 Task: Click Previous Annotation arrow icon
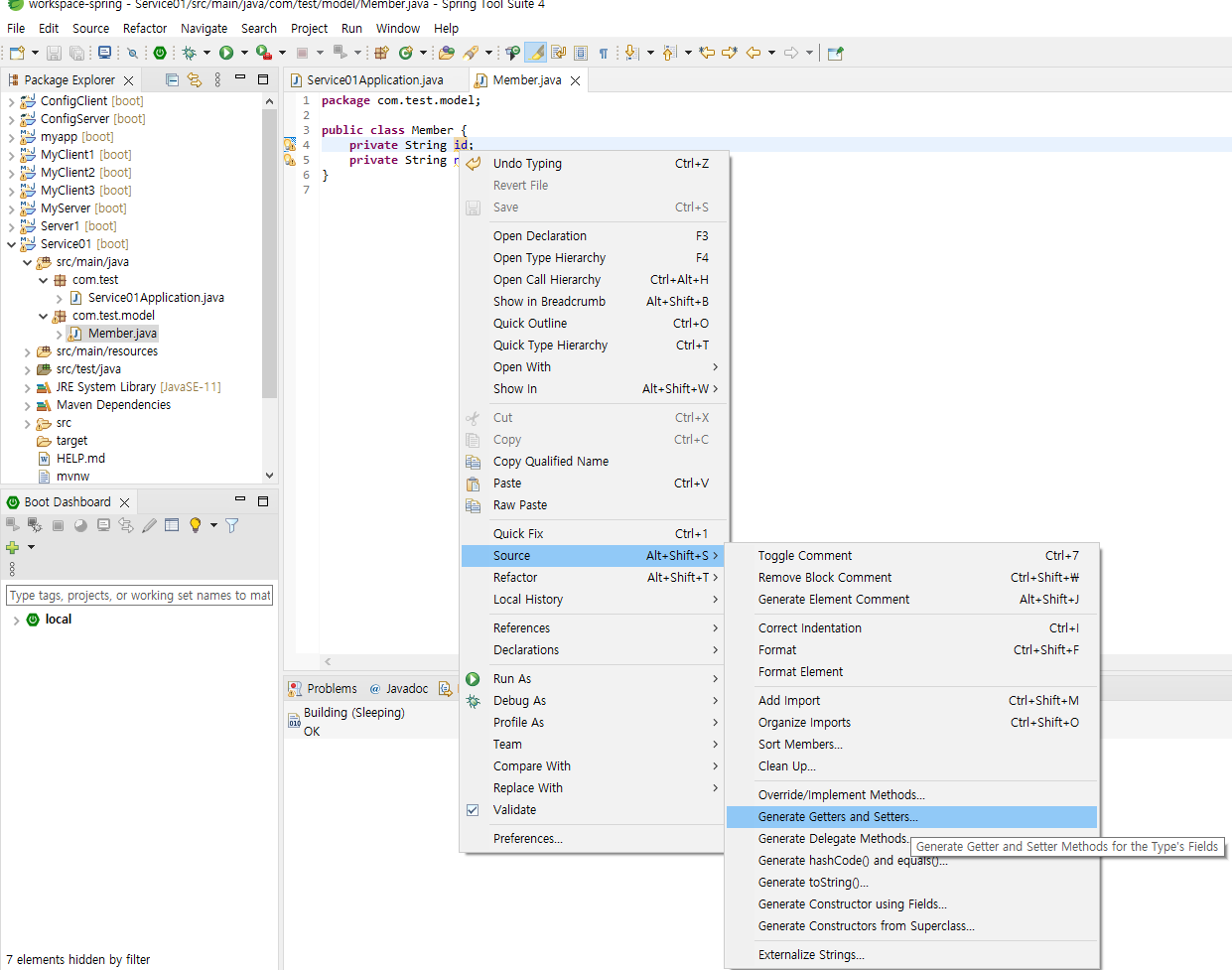tap(668, 53)
